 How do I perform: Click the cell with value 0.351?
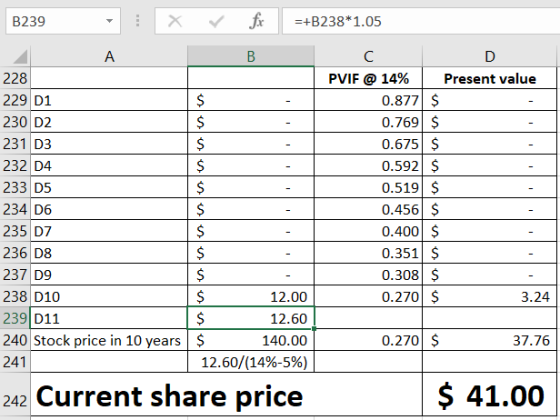coord(368,253)
